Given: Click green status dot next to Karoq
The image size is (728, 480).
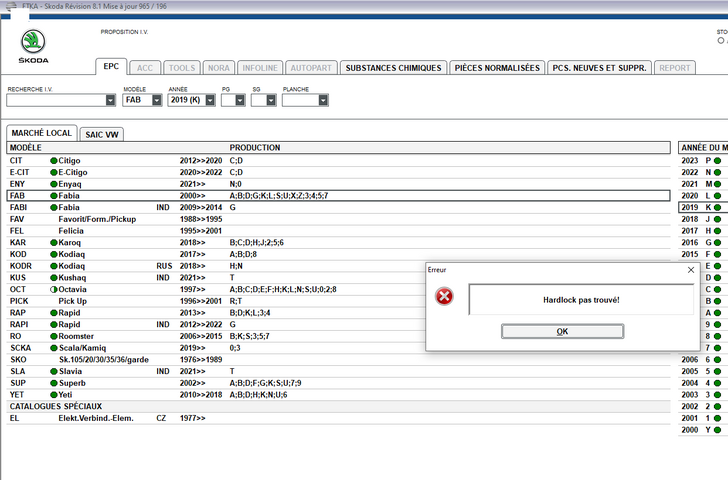Looking at the screenshot, I should (x=54, y=242).
